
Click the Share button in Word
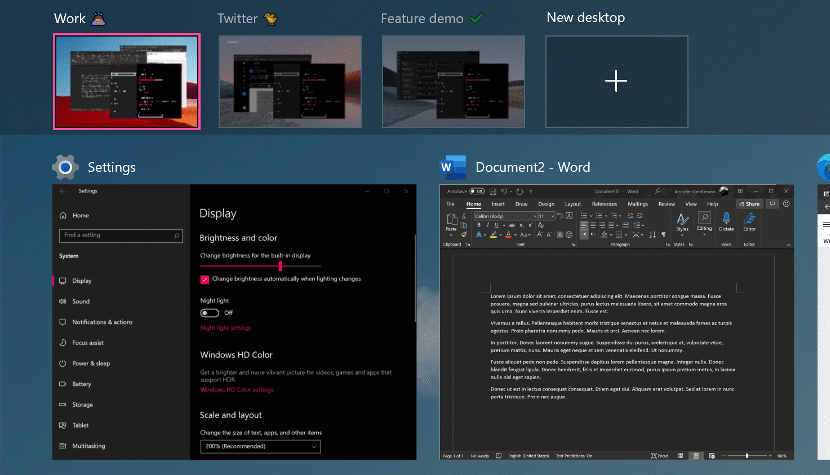tap(748, 203)
